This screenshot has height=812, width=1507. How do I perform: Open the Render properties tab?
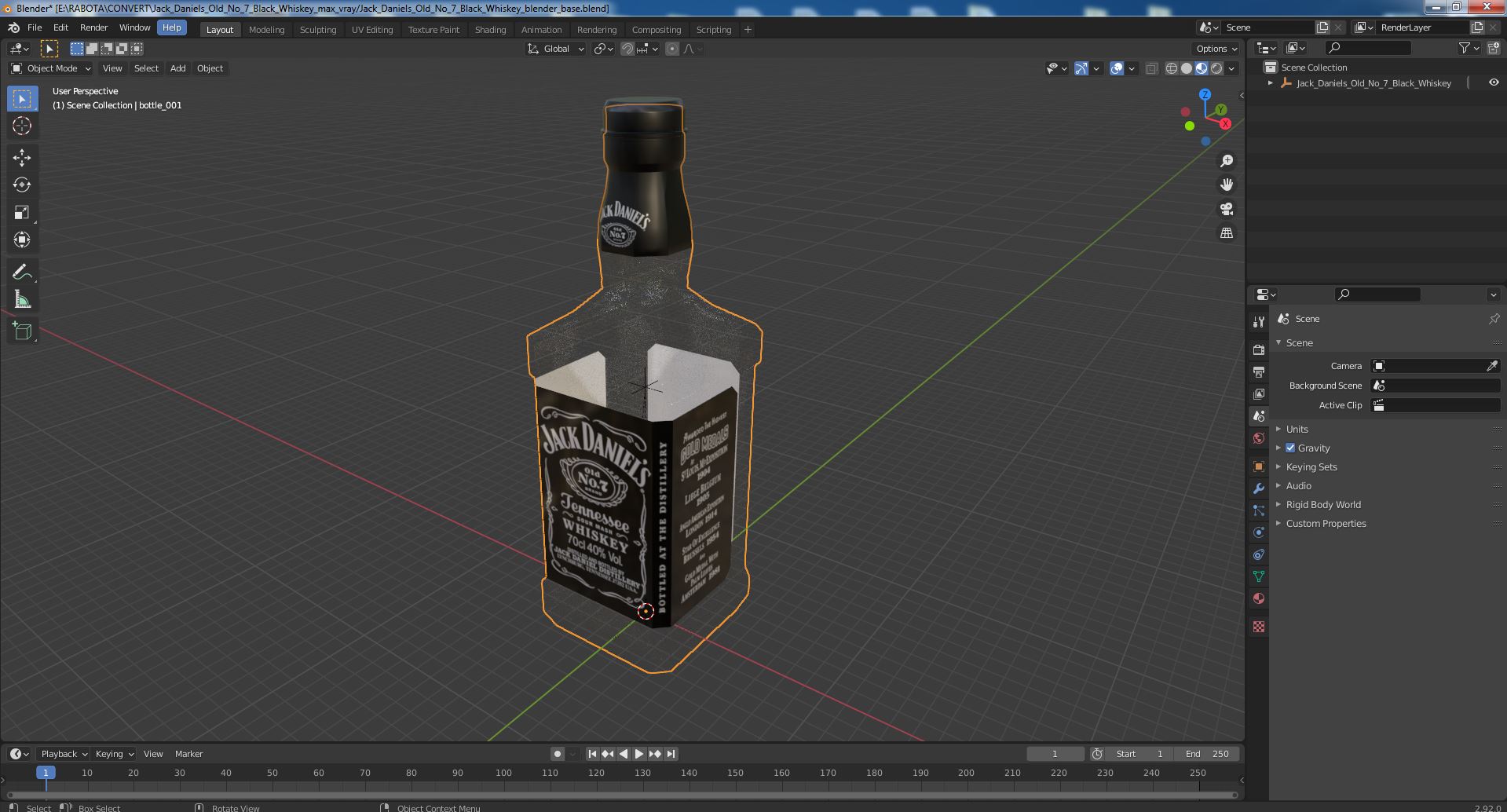click(1259, 350)
